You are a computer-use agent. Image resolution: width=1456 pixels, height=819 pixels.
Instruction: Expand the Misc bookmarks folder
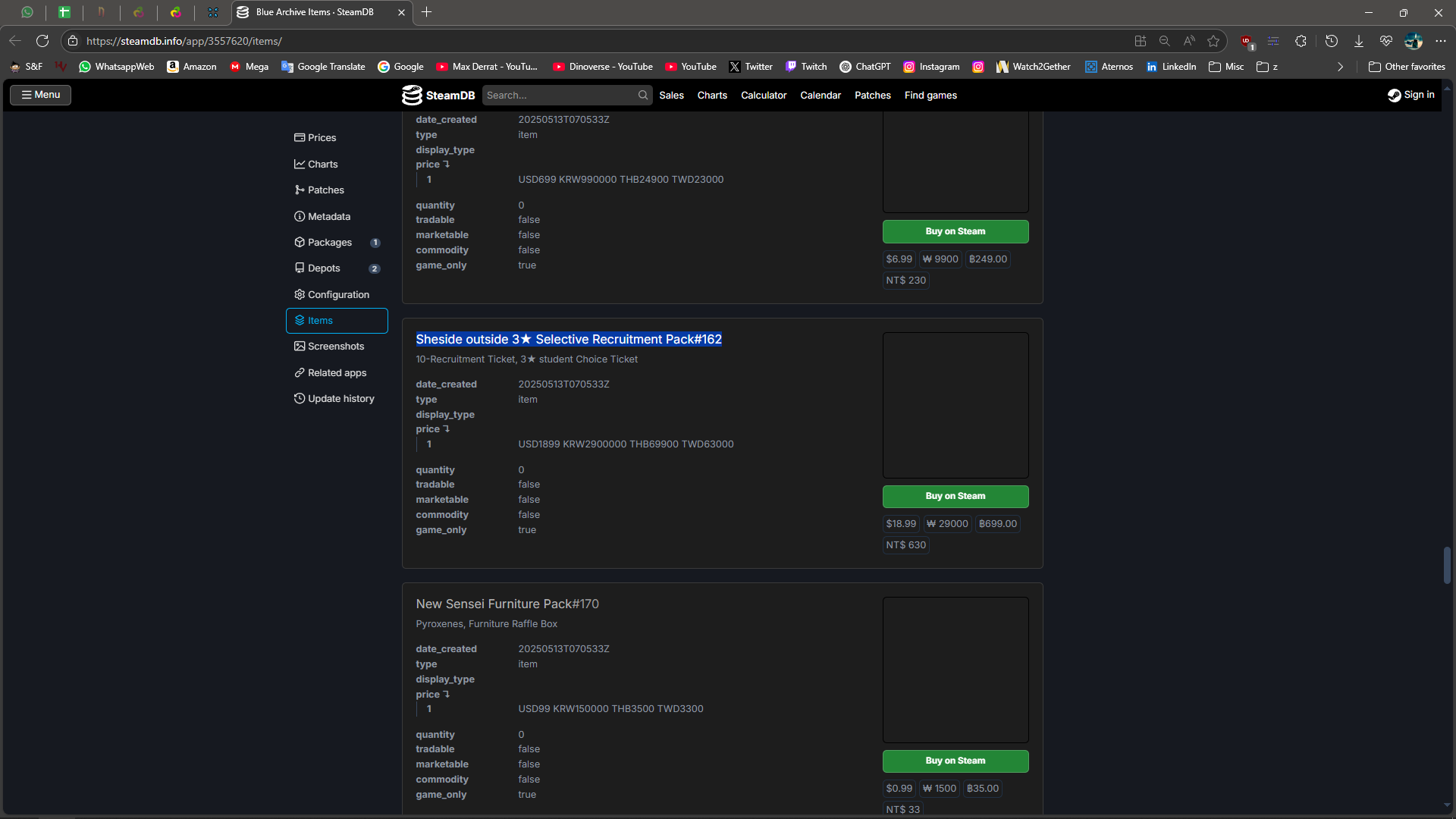[1226, 67]
